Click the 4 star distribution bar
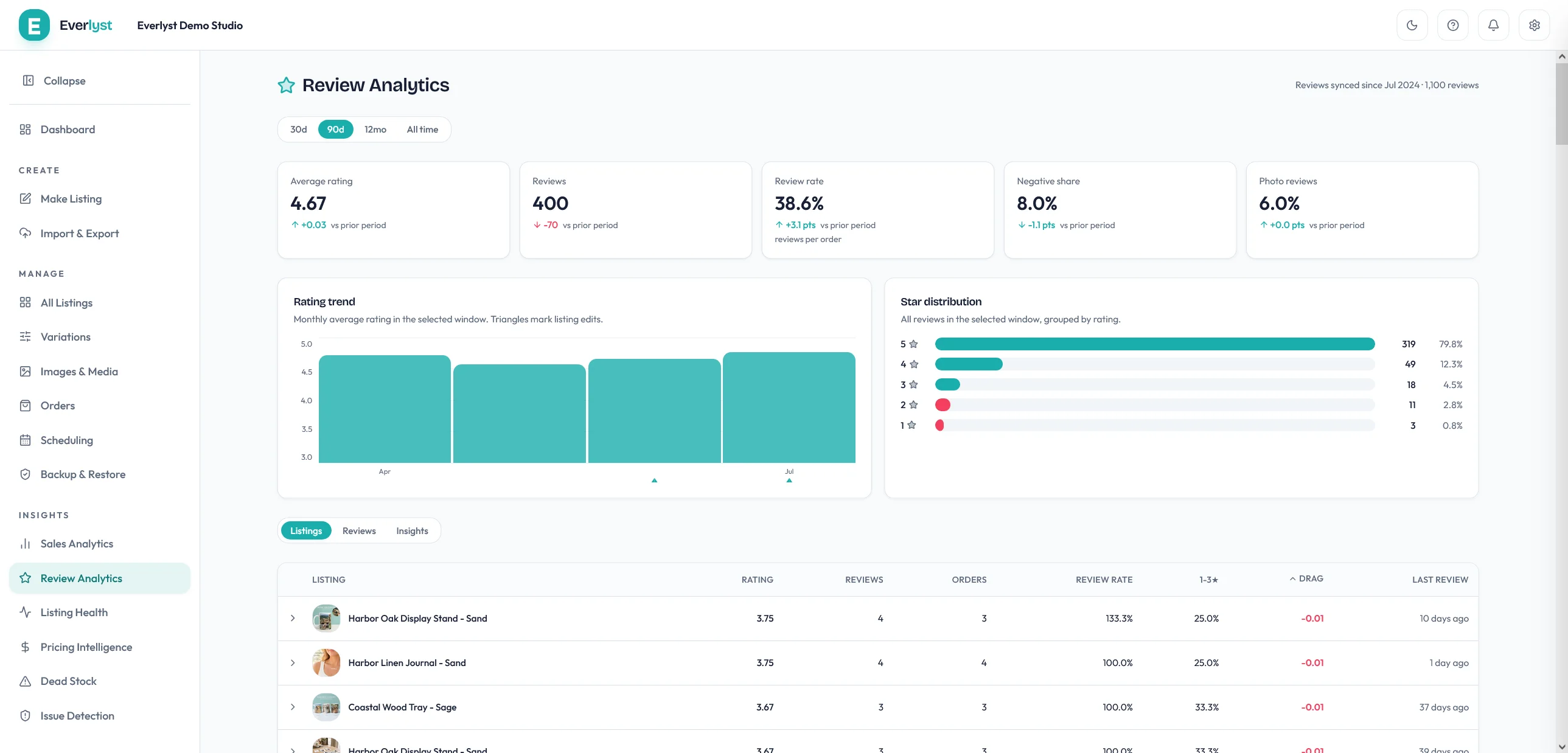 969,364
